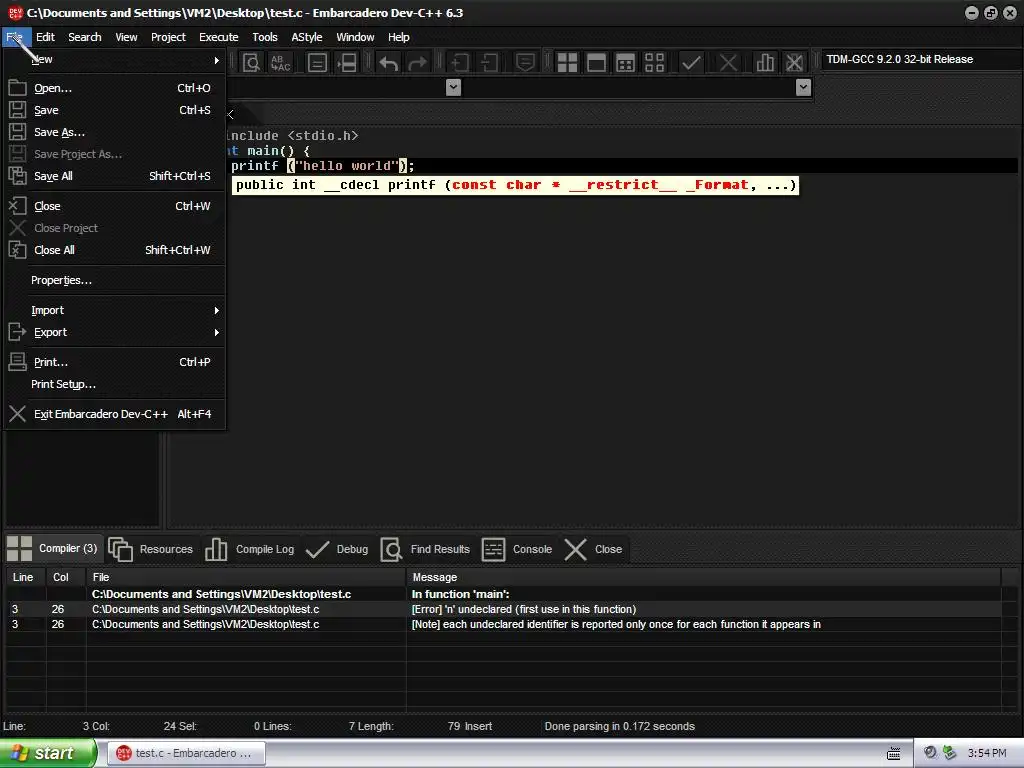Open the Search menu
This screenshot has width=1024, height=768.
85,37
